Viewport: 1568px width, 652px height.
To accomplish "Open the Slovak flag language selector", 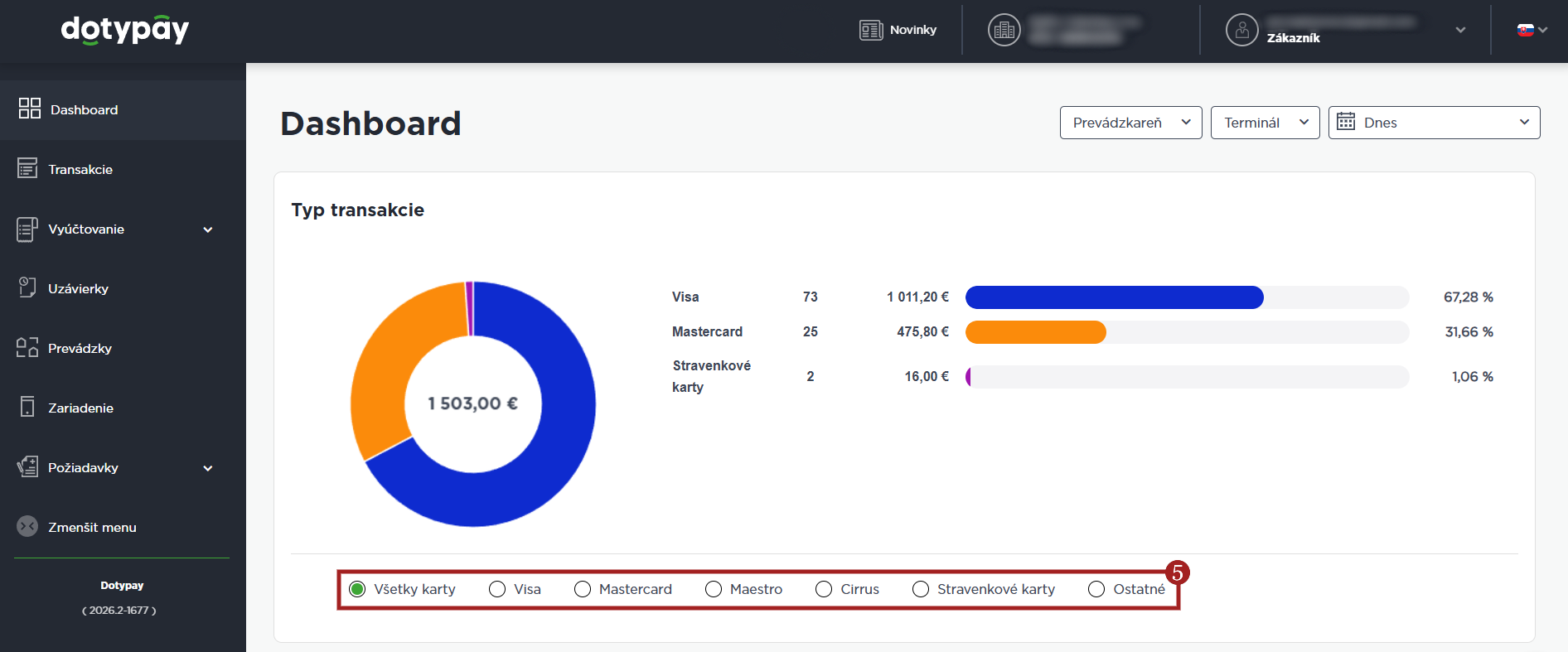I will click(x=1532, y=30).
